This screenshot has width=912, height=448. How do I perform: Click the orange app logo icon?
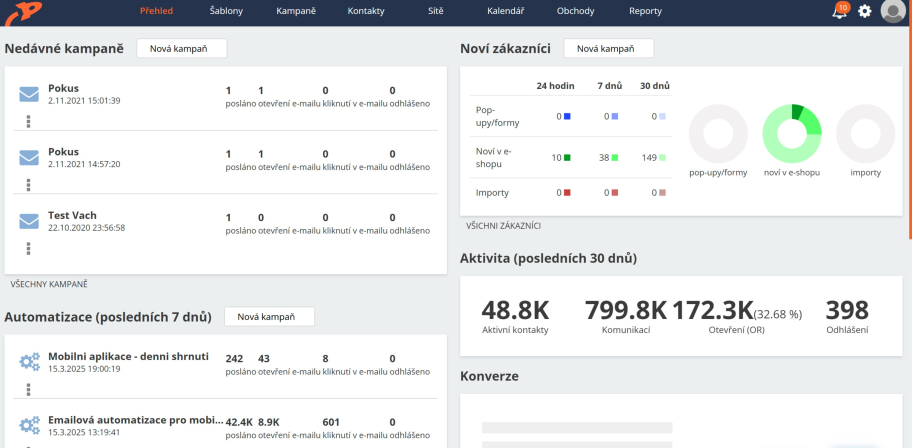point(19,12)
